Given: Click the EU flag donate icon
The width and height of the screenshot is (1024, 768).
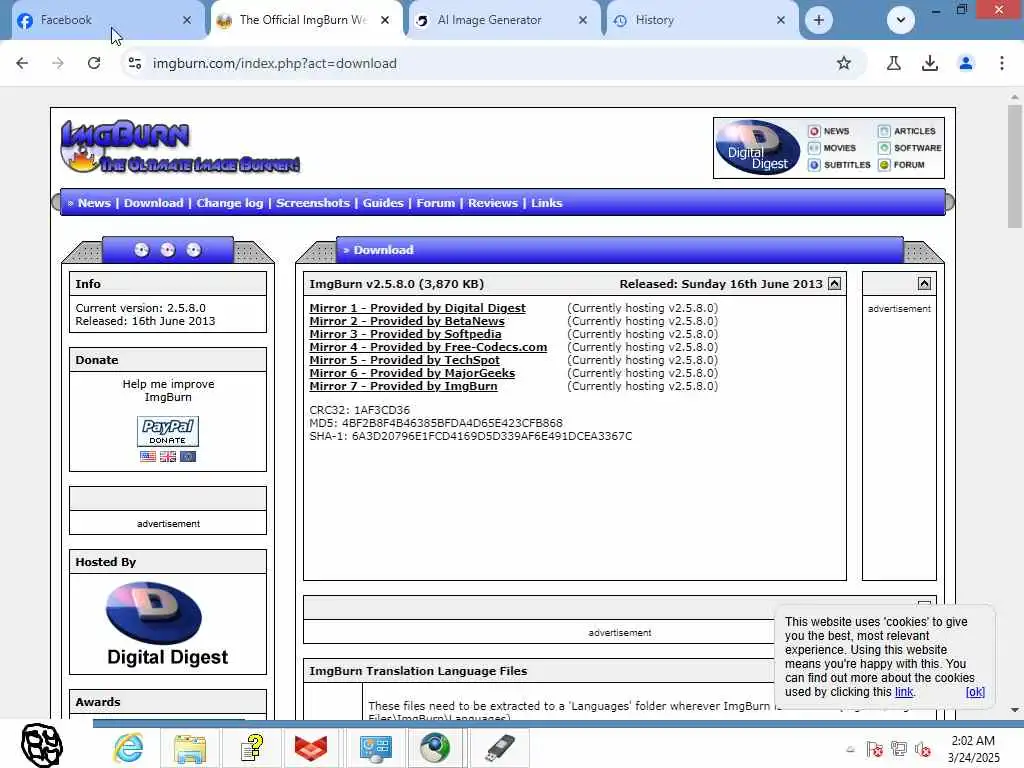Looking at the screenshot, I should 188,456.
